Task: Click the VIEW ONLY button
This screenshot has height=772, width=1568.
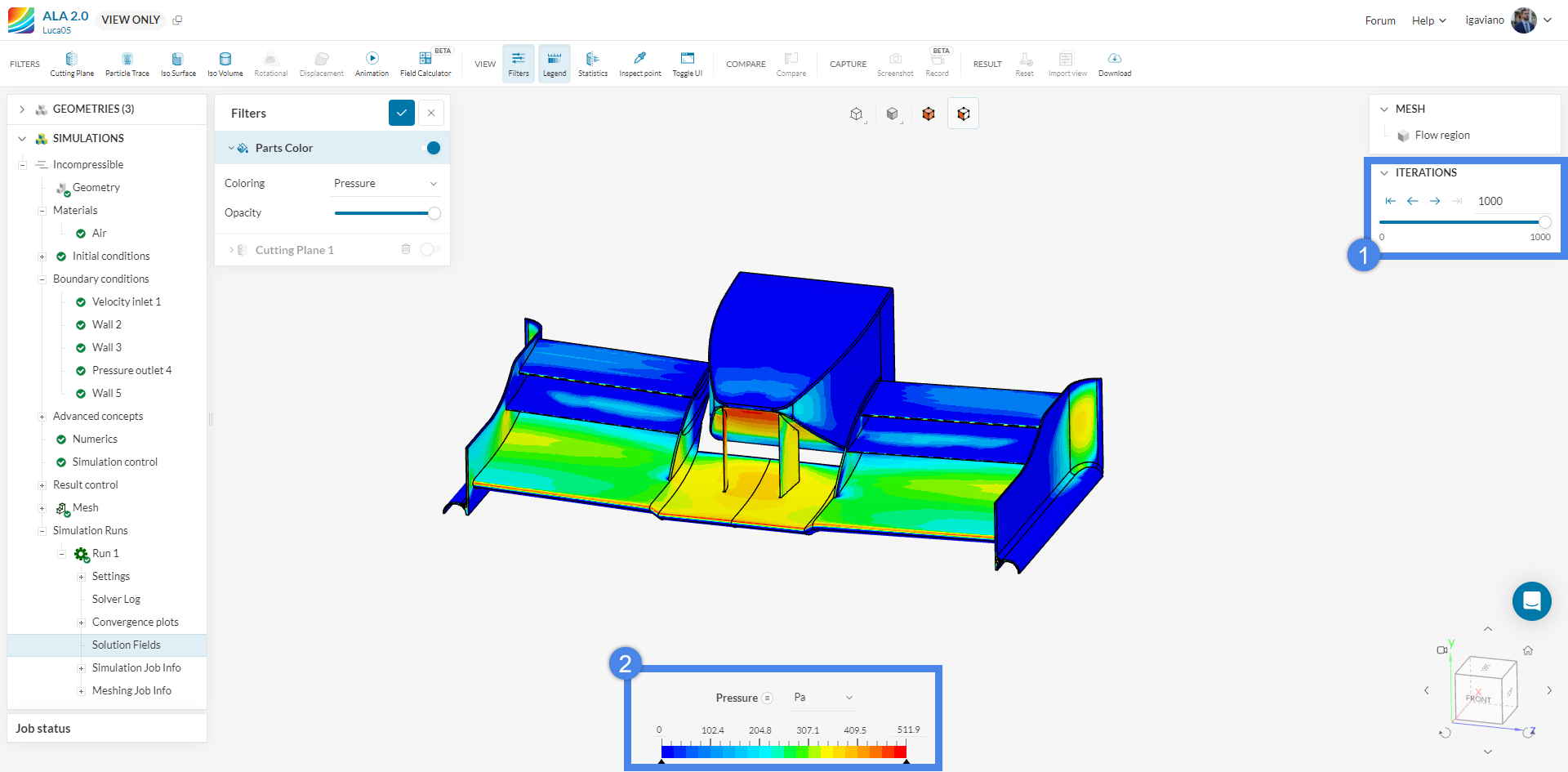Action: 130,20
